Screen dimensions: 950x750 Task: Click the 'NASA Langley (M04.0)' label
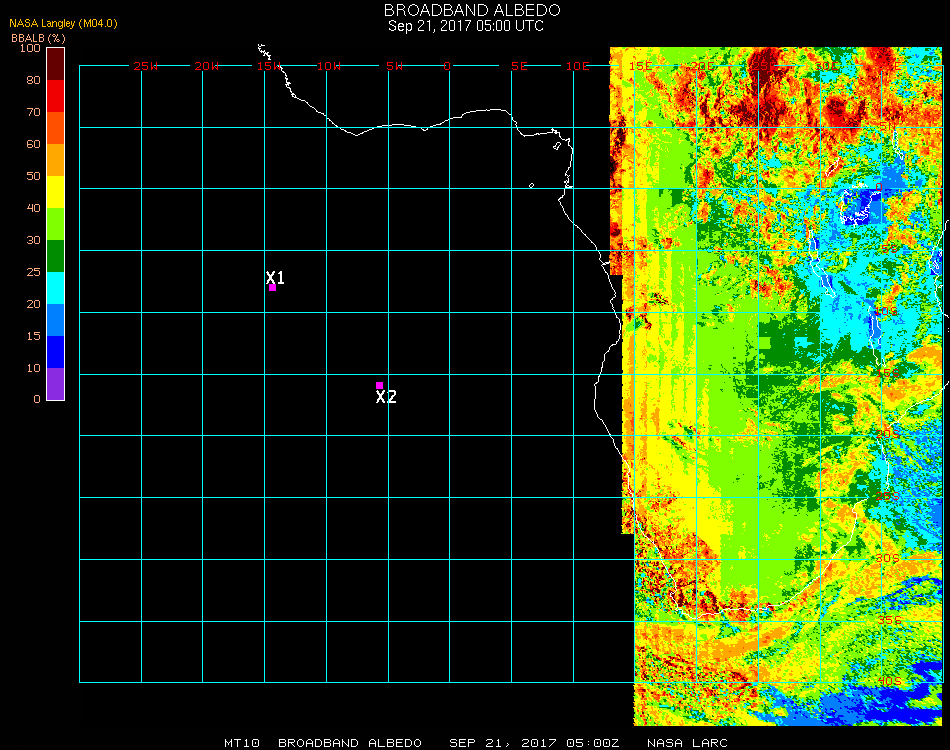[x=63, y=24]
